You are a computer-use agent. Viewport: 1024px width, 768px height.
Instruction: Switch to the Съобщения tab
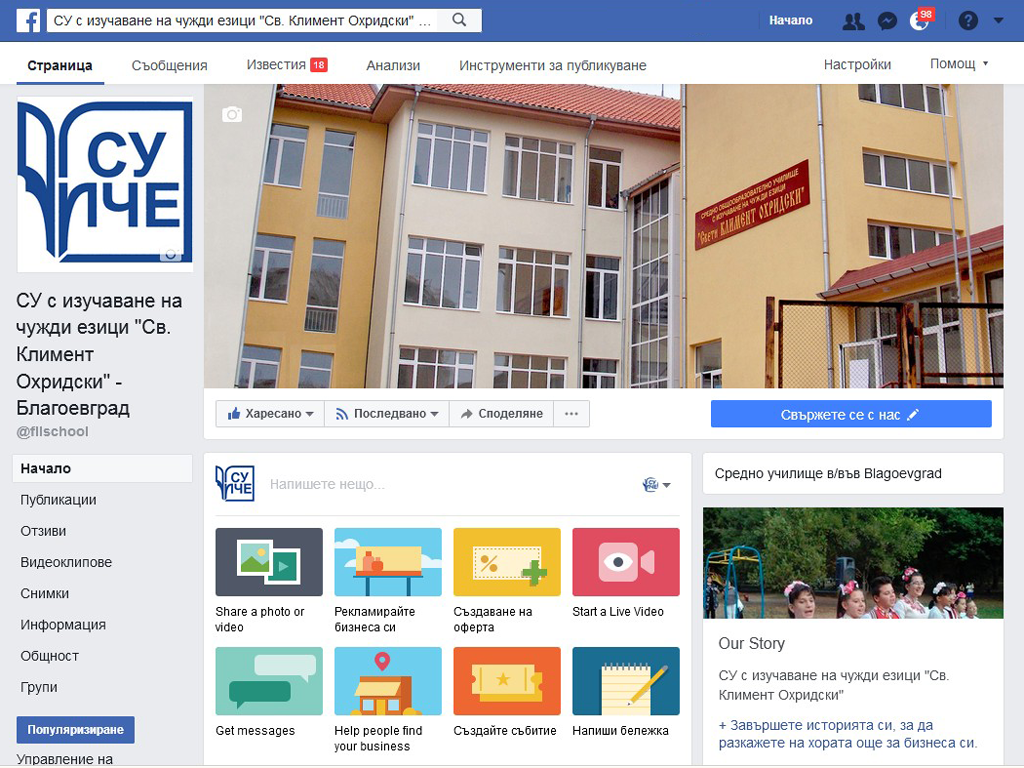[169, 65]
